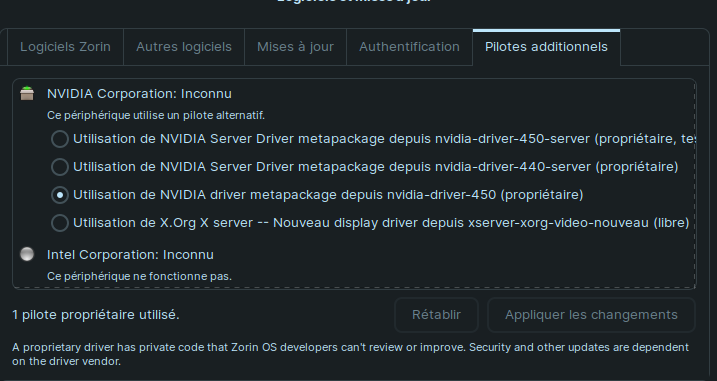Click the Rétablir button
The image size is (717, 381).
(x=436, y=315)
